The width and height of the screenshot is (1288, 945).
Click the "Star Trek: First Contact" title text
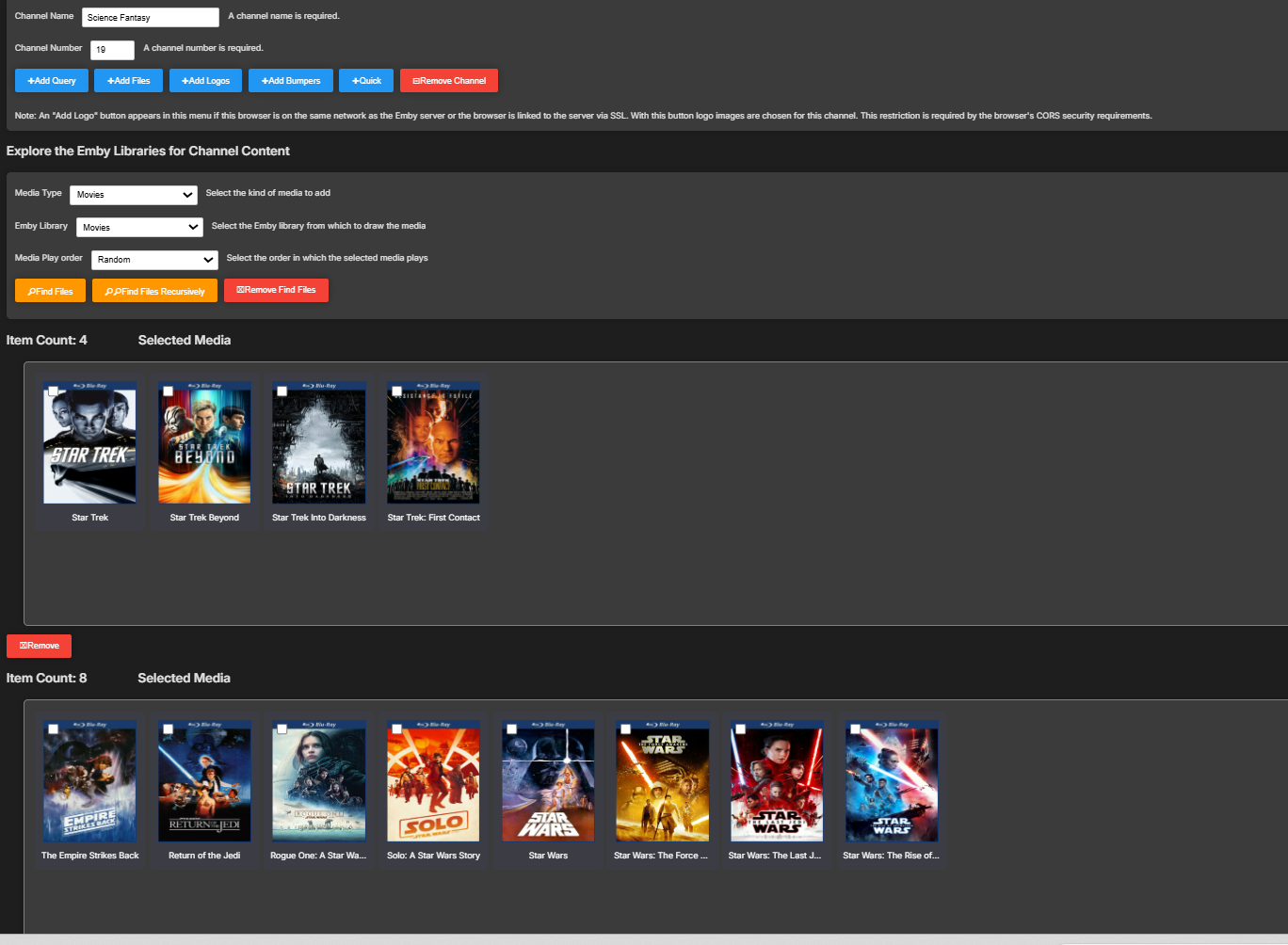434,518
